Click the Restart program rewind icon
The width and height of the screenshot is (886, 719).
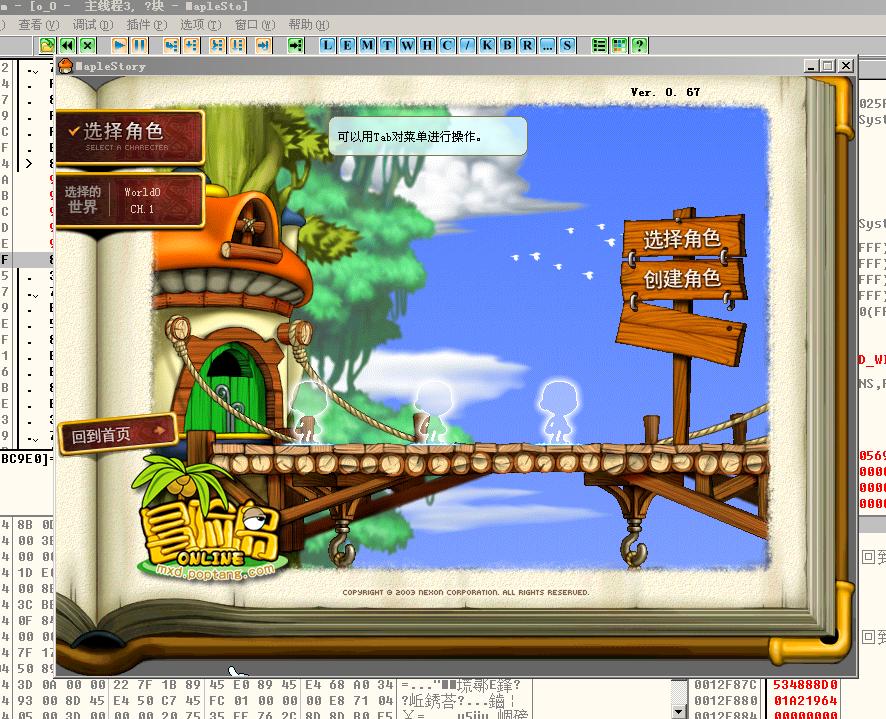(68, 45)
